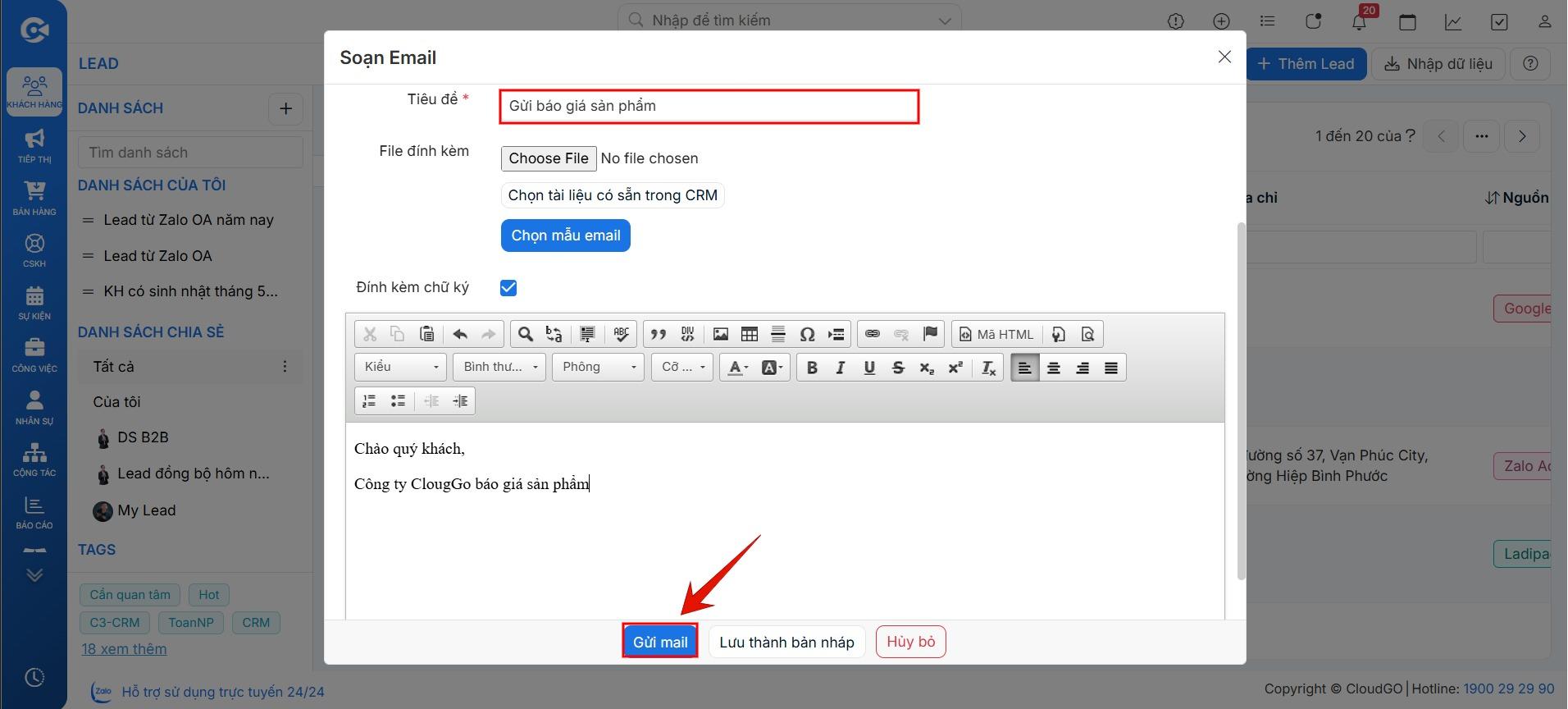
Task: Open the Phông font dropdown
Action: point(599,367)
